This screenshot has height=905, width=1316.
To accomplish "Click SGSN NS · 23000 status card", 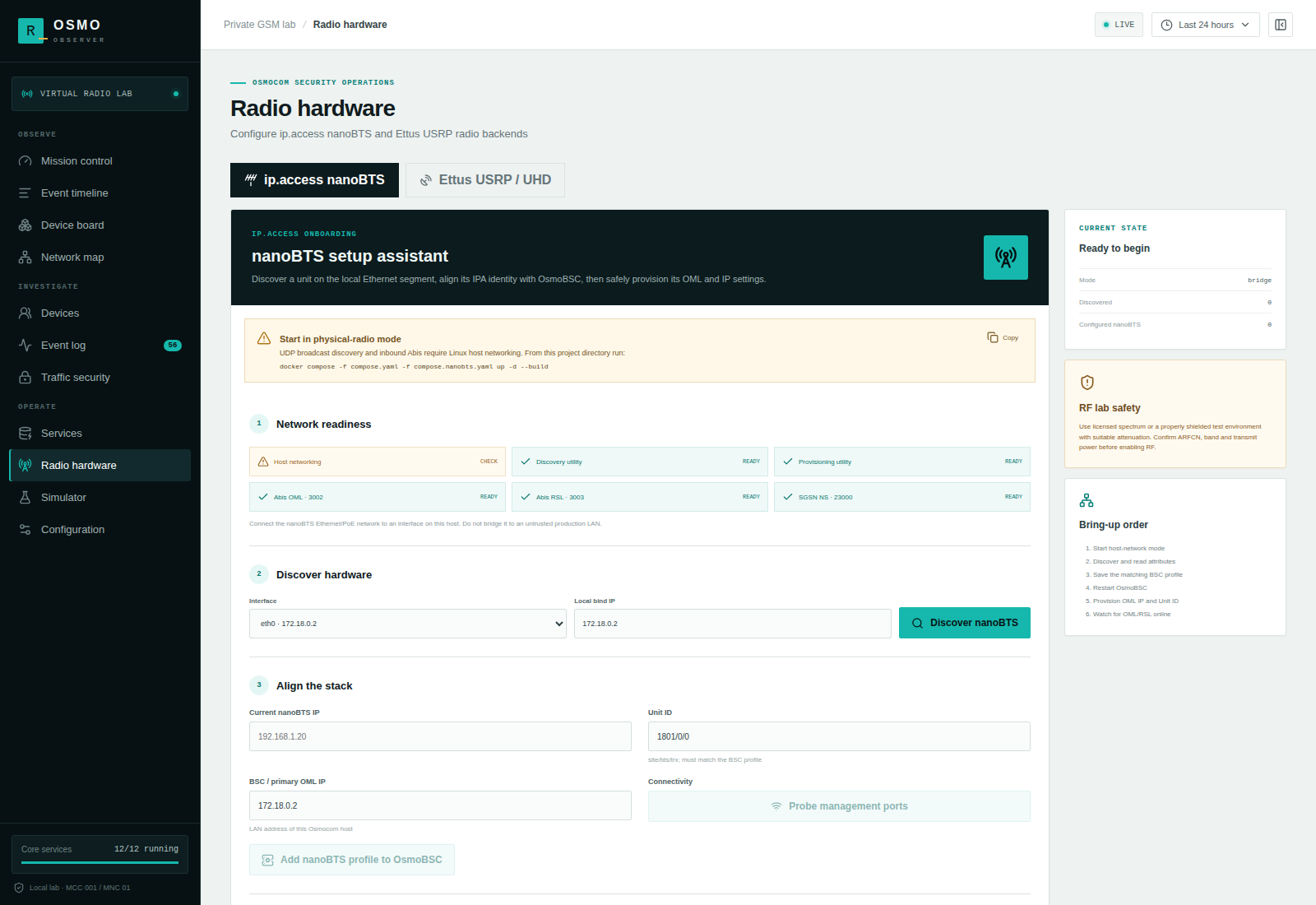I will (902, 497).
